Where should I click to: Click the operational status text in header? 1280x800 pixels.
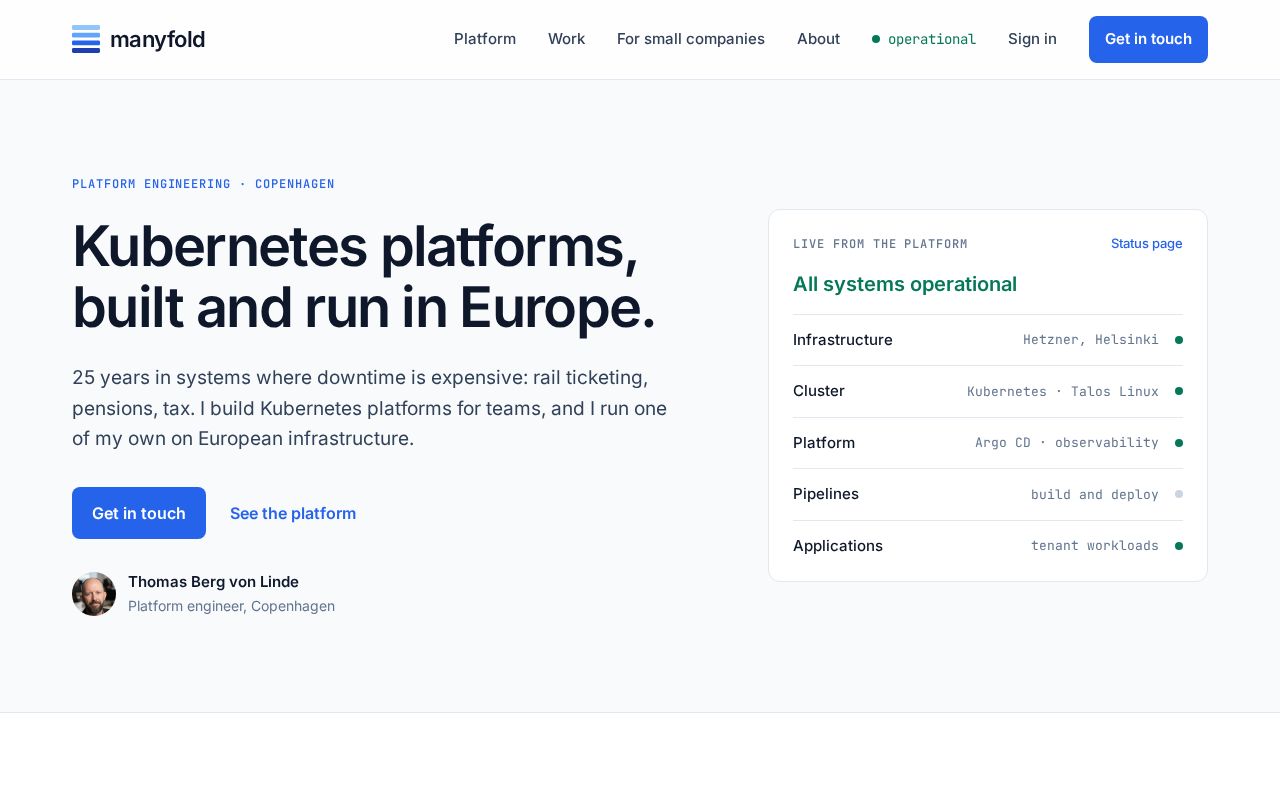coord(932,39)
